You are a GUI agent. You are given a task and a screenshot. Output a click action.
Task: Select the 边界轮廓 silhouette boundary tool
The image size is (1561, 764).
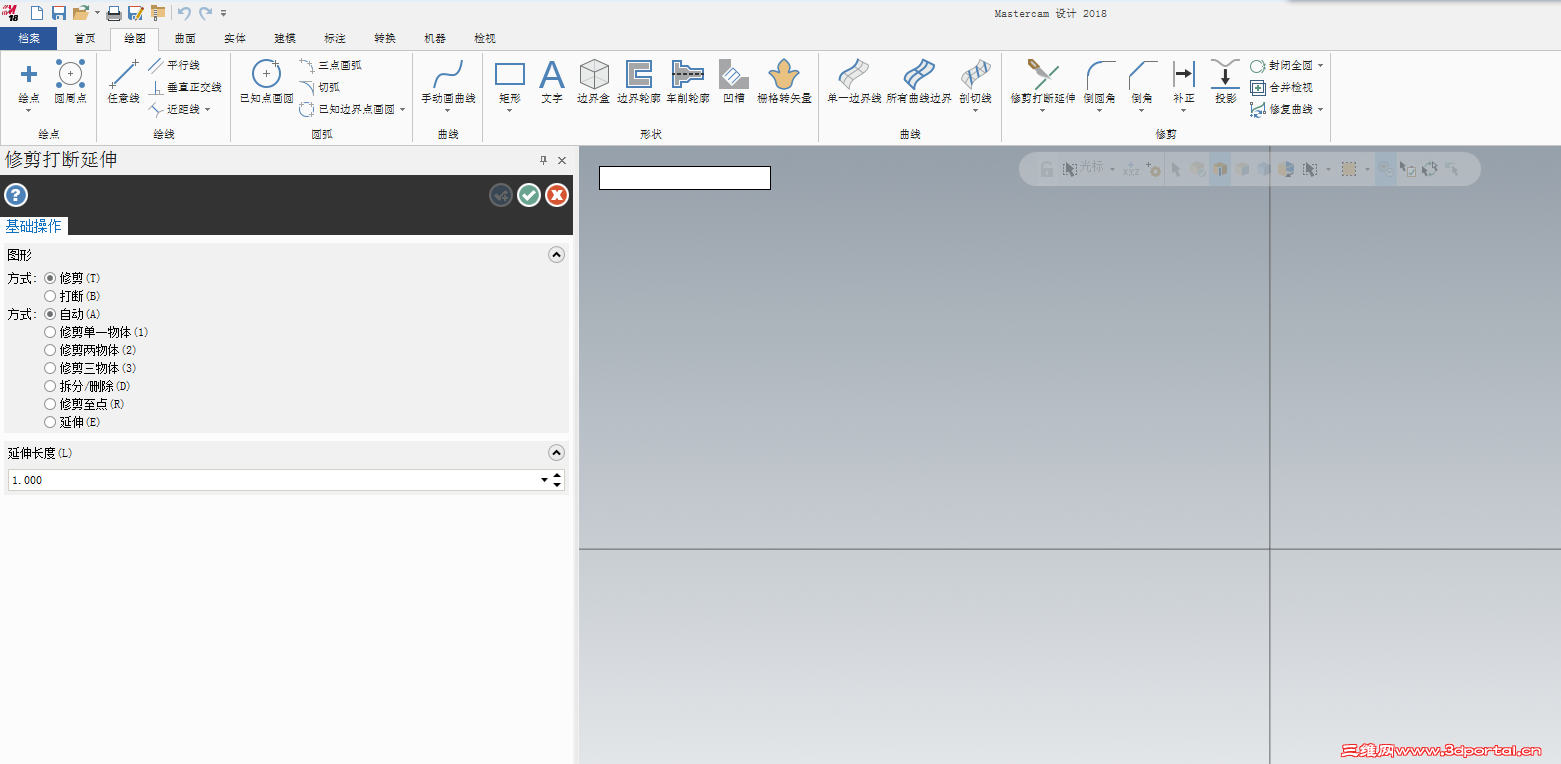click(639, 82)
